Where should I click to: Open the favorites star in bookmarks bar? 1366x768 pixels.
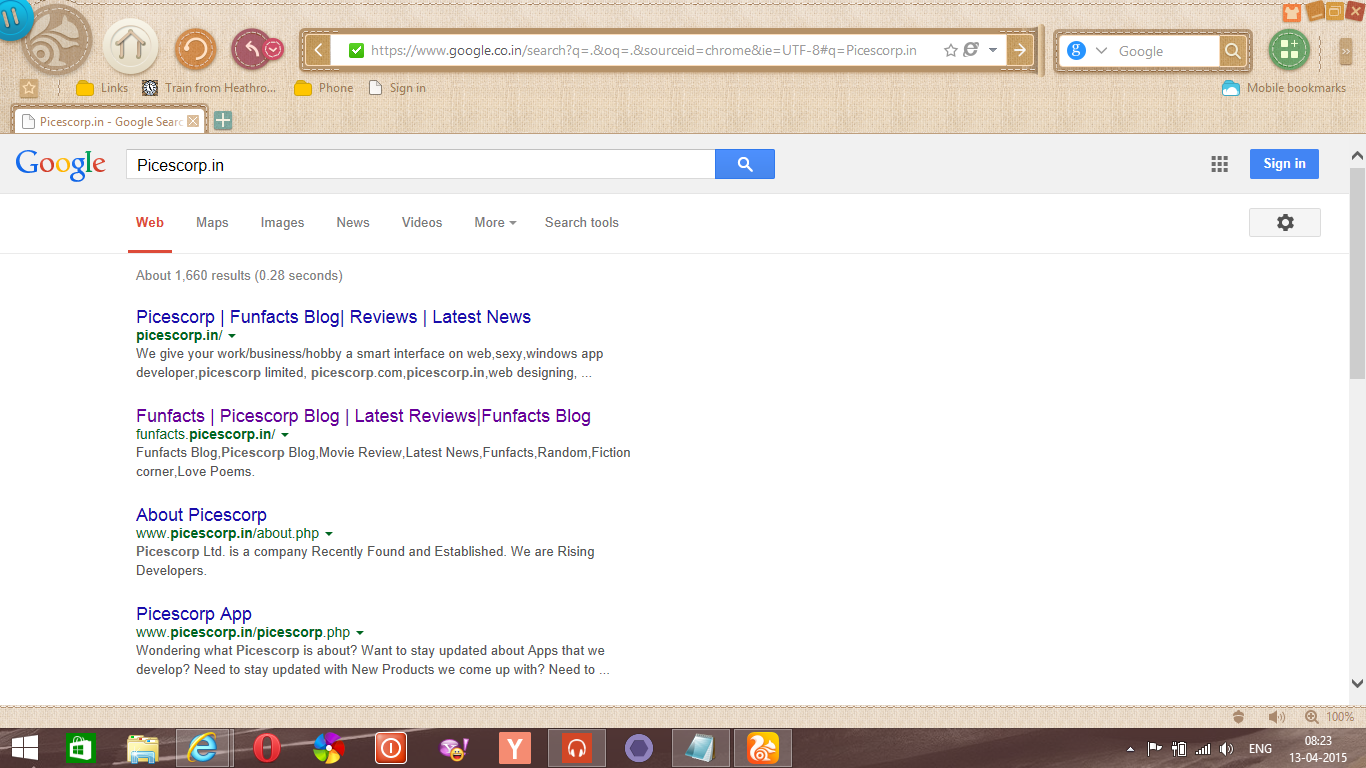click(29, 88)
